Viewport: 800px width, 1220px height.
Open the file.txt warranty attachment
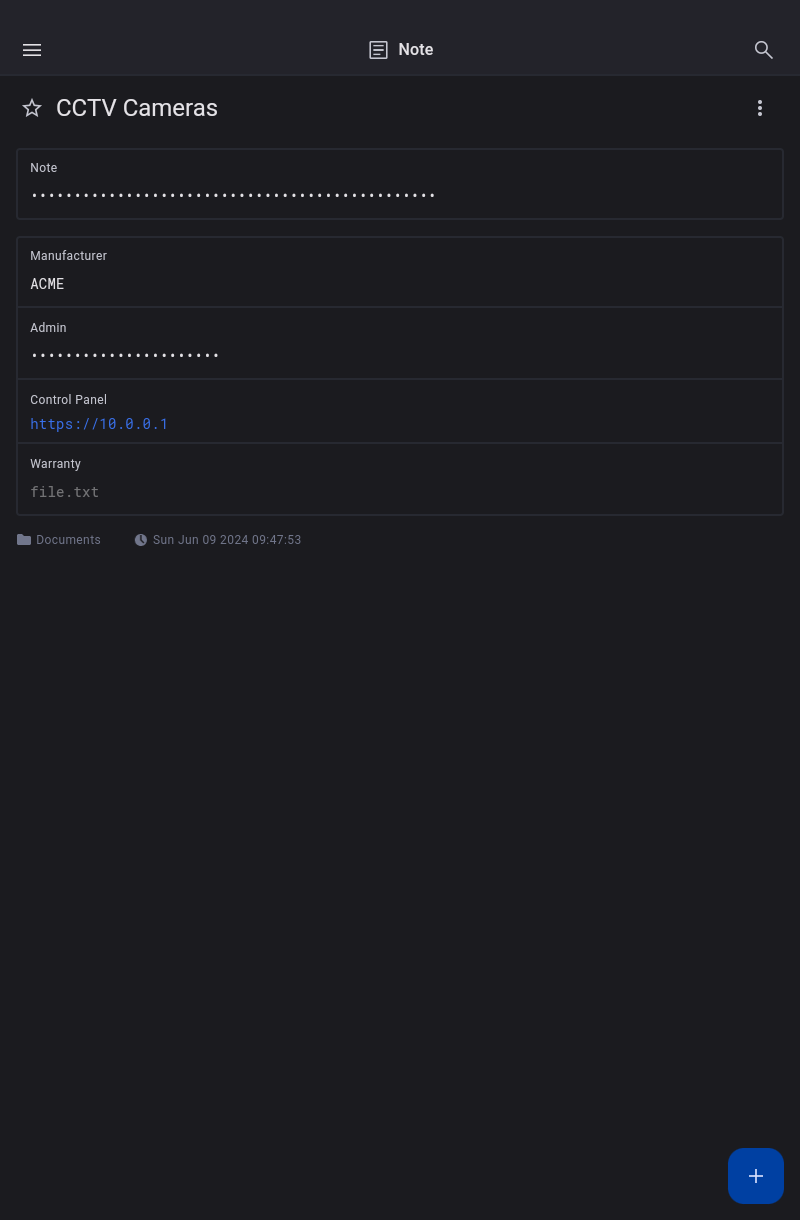click(x=65, y=492)
